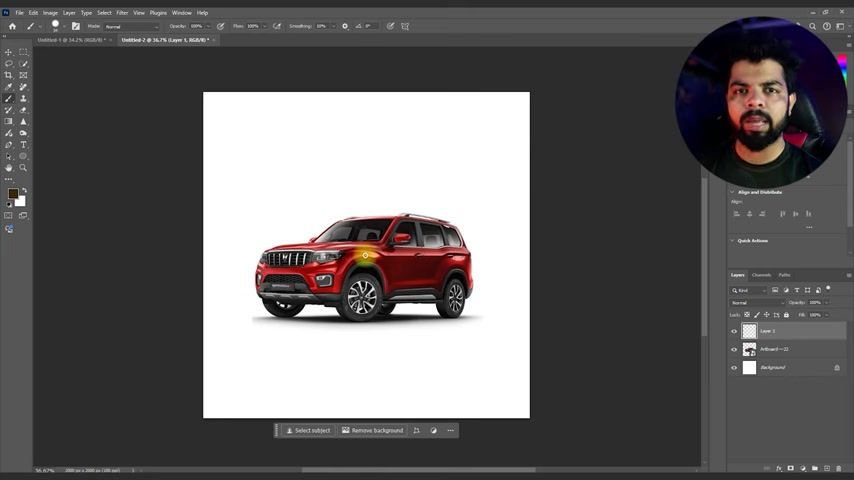
Task: Add a layer mask icon
Action: (791, 468)
